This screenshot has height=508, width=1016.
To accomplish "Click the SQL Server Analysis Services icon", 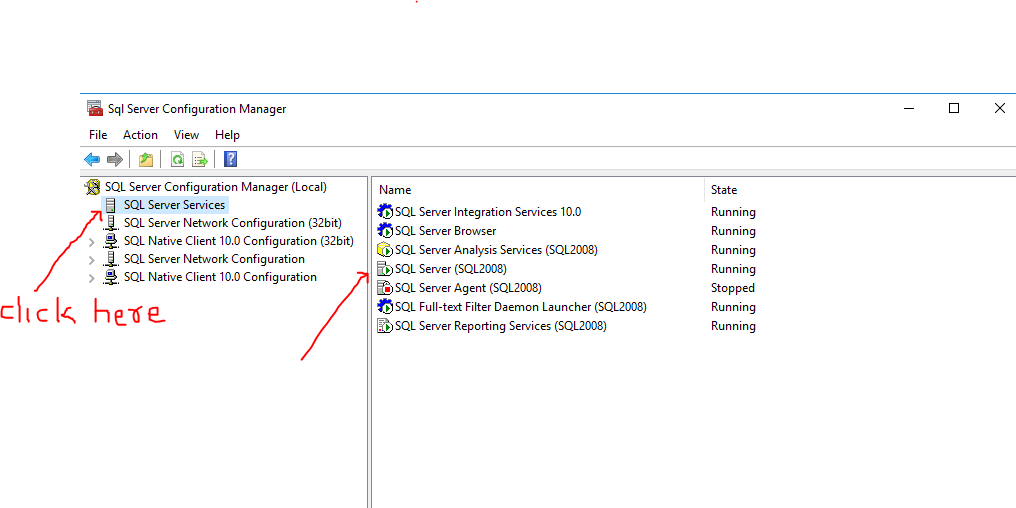I will coord(385,249).
